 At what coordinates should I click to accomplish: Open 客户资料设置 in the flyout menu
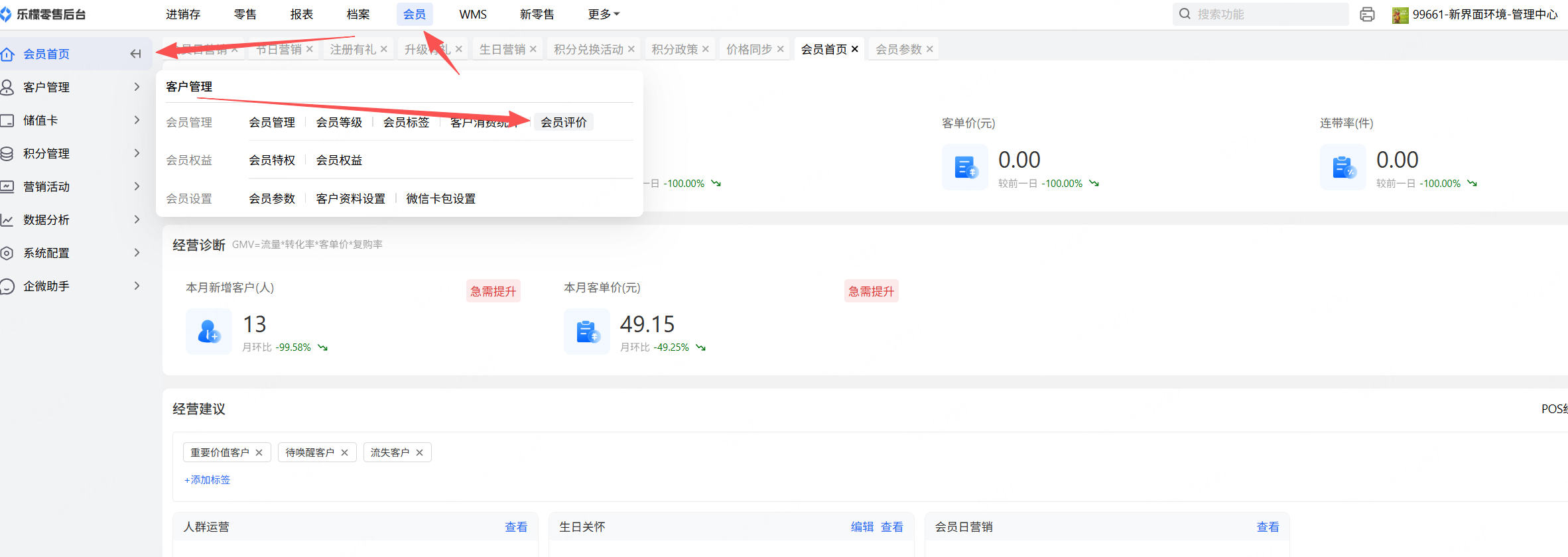350,198
